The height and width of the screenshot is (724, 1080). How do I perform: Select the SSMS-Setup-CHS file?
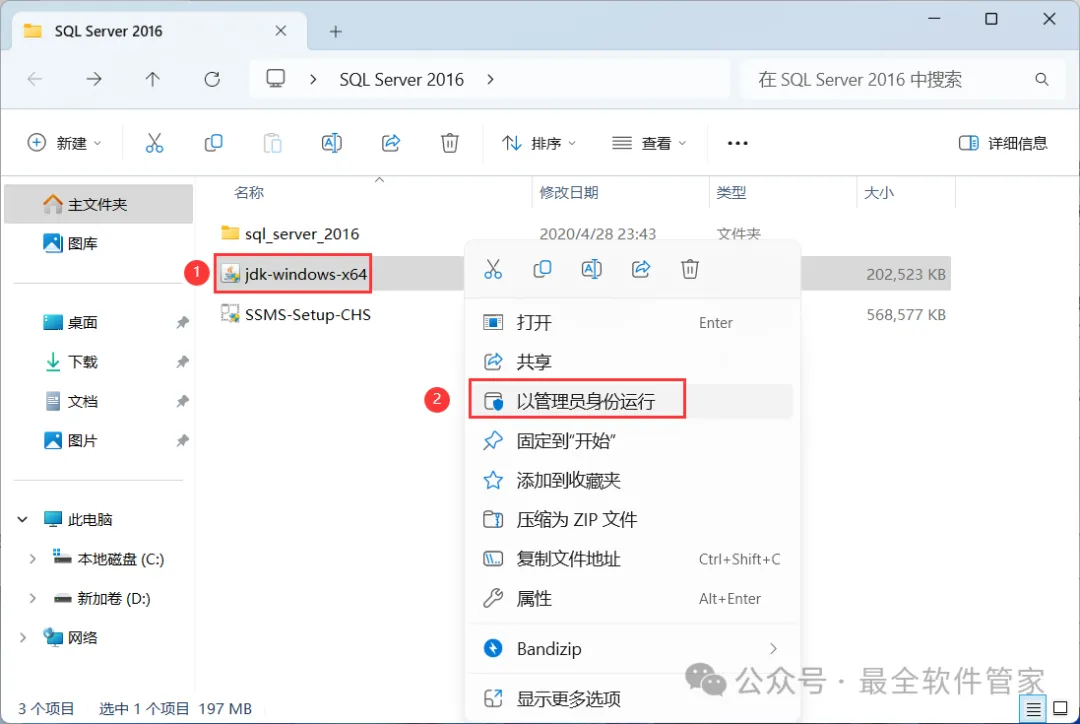click(308, 315)
